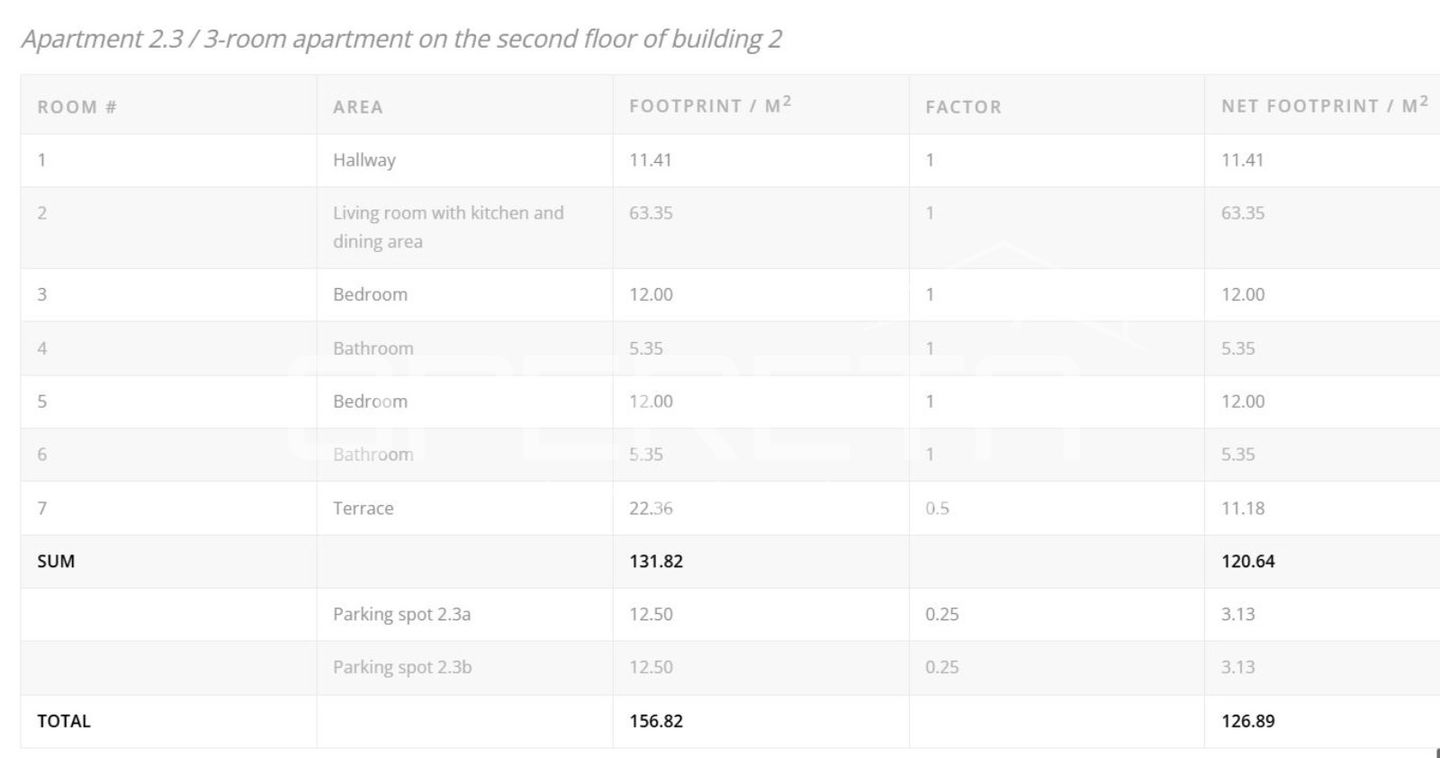Select the Bathroom cell in row 6
This screenshot has width=1440, height=758.
click(373, 454)
